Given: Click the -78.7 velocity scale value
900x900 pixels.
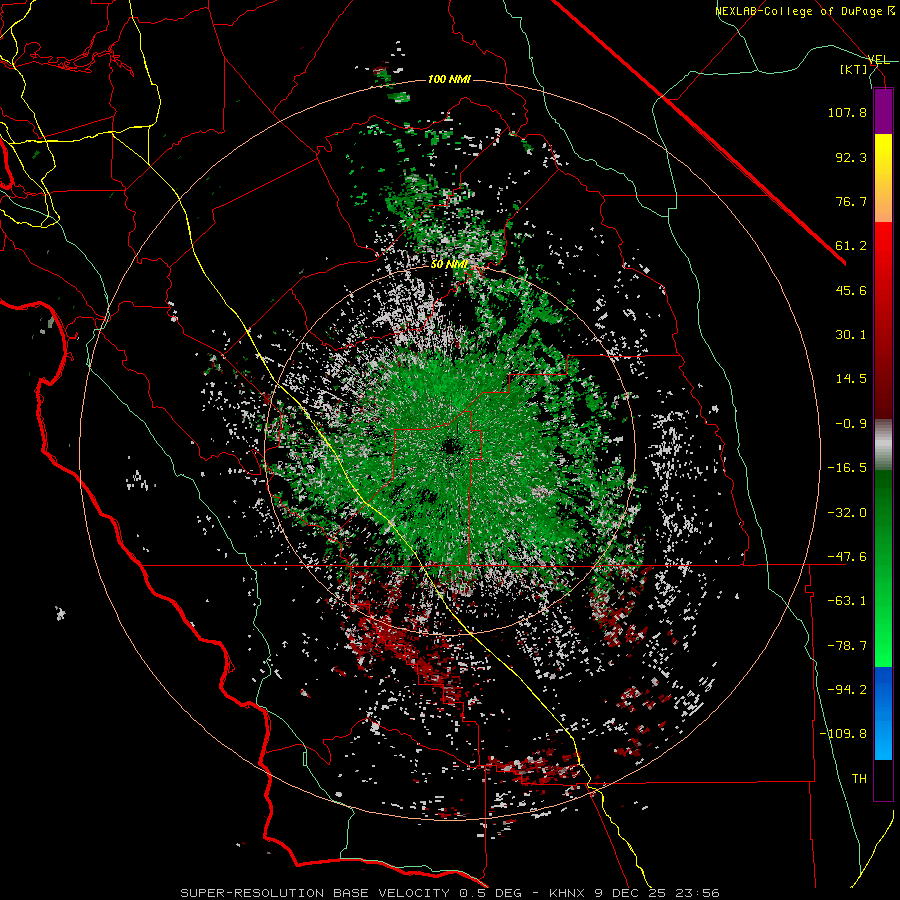Looking at the screenshot, I should click(847, 646).
